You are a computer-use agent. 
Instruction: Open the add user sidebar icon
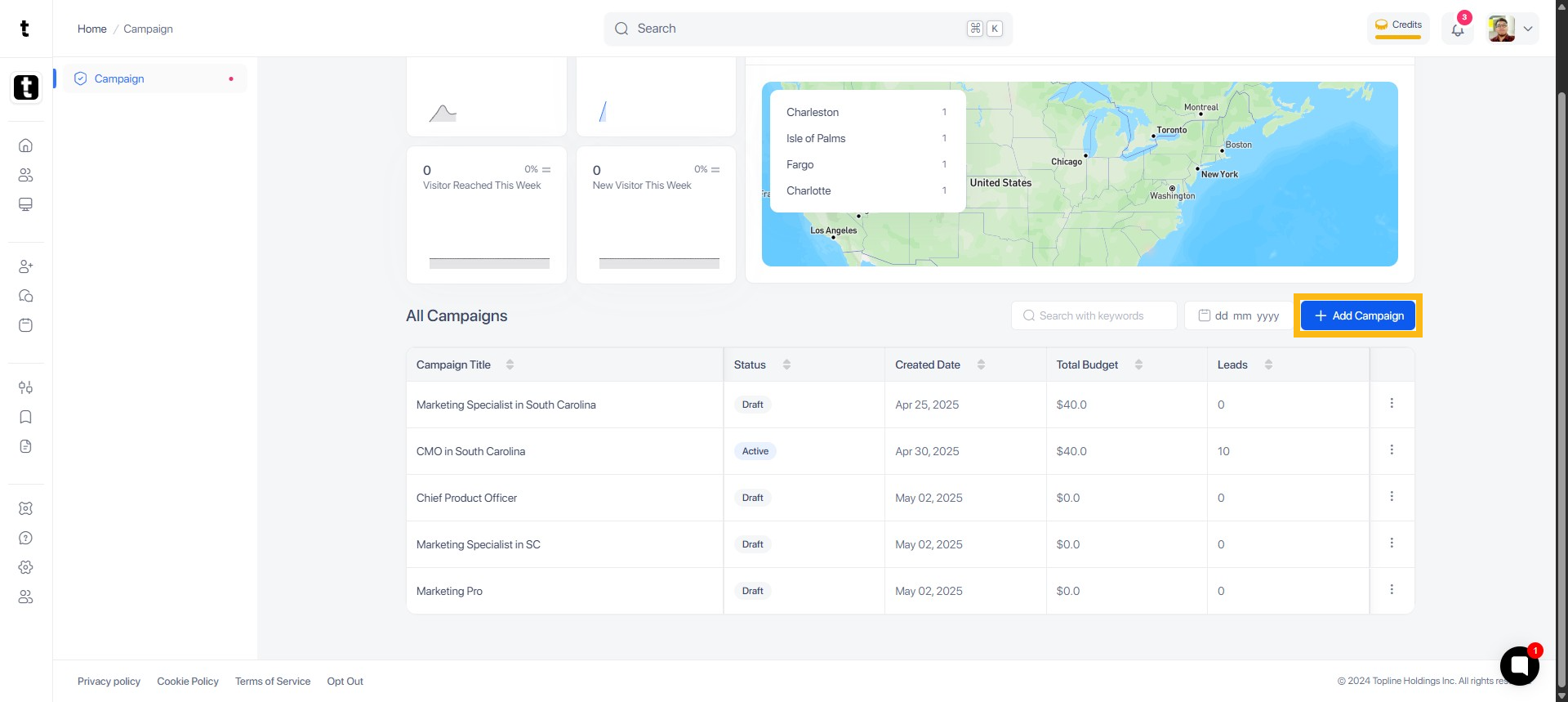click(25, 266)
